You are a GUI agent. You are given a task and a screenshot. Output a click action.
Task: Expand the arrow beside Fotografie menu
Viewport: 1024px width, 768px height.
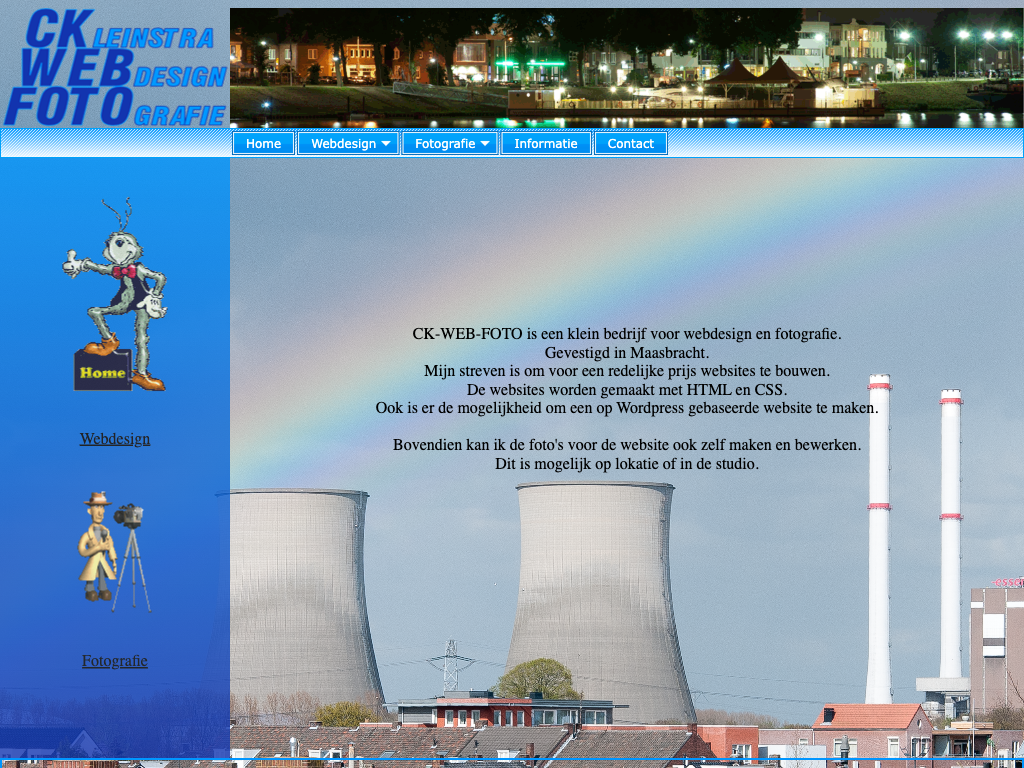(485, 144)
